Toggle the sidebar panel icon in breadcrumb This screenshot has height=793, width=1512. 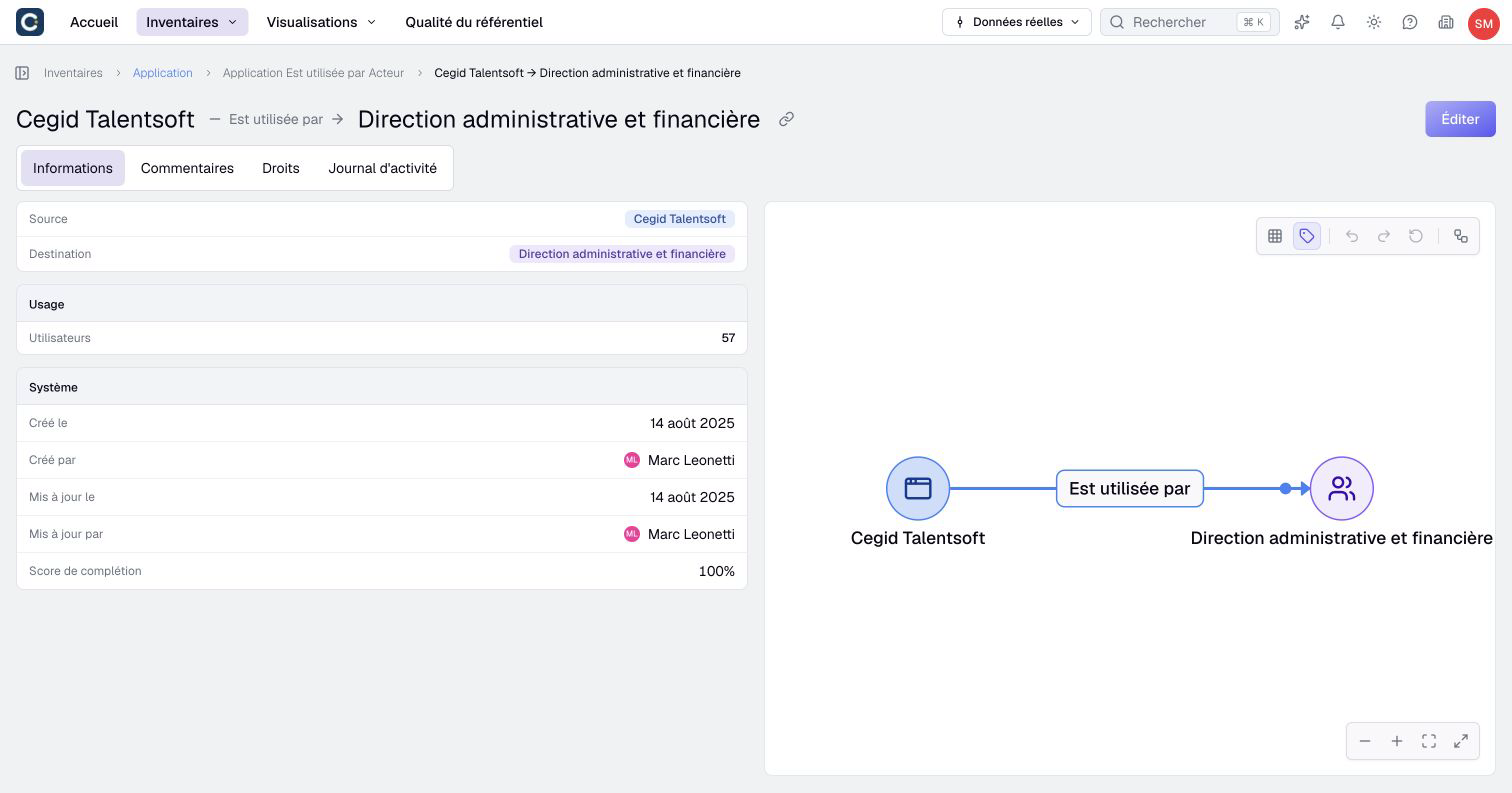point(22,73)
